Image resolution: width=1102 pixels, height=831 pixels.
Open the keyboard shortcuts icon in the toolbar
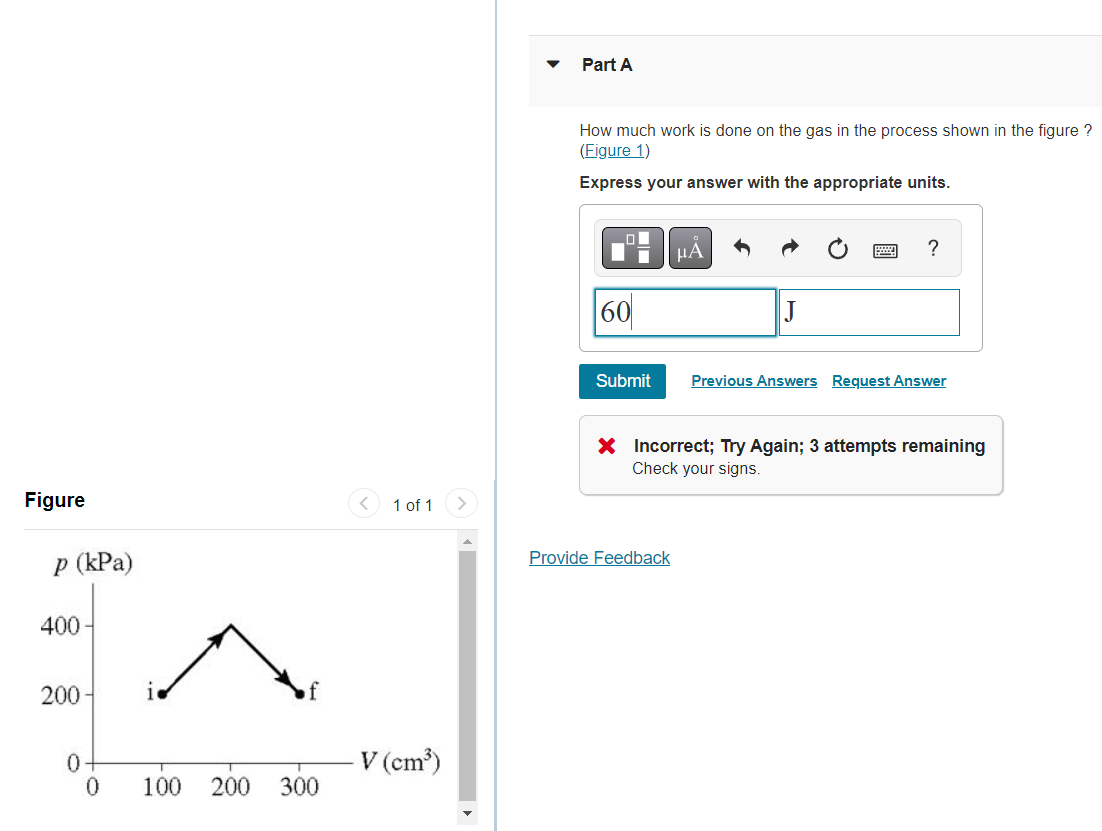point(885,248)
